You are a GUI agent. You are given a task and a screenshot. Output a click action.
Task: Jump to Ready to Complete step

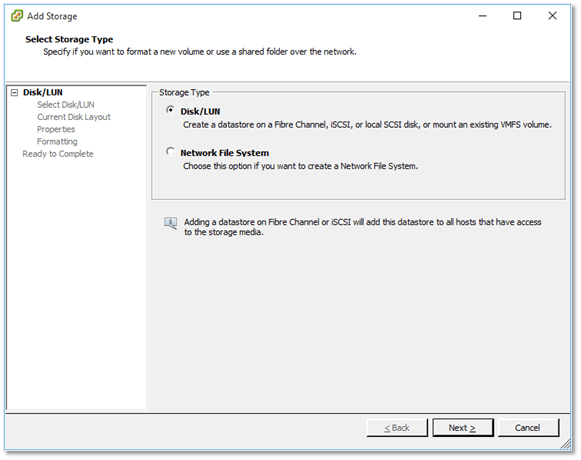(58, 153)
